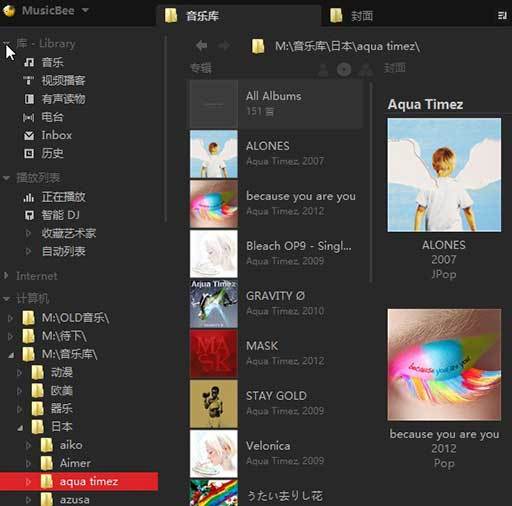Select the 器乐 folder
This screenshot has height=506, width=512.
(x=62, y=408)
